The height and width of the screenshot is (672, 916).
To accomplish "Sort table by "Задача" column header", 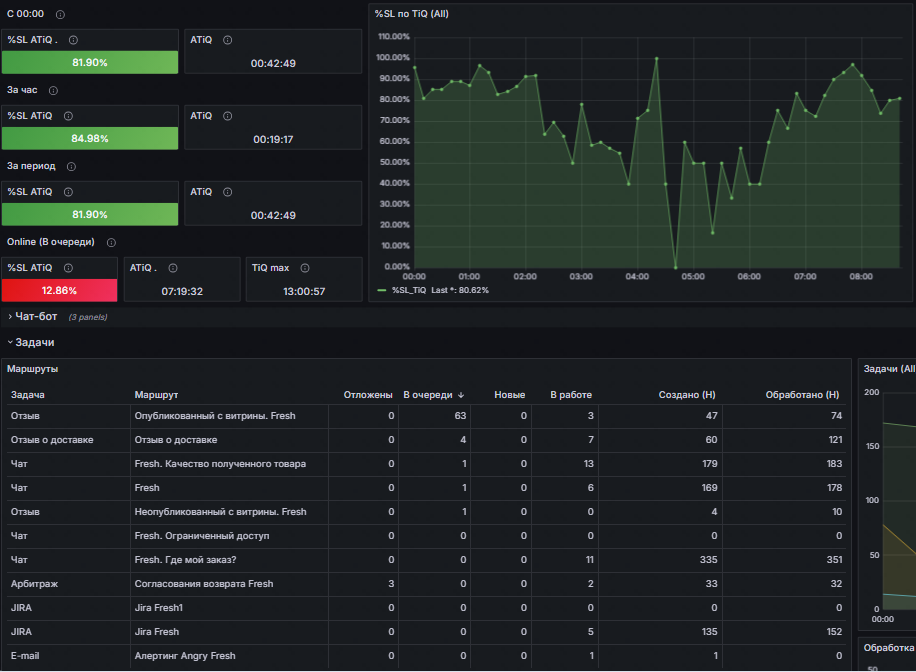I will point(28,395).
